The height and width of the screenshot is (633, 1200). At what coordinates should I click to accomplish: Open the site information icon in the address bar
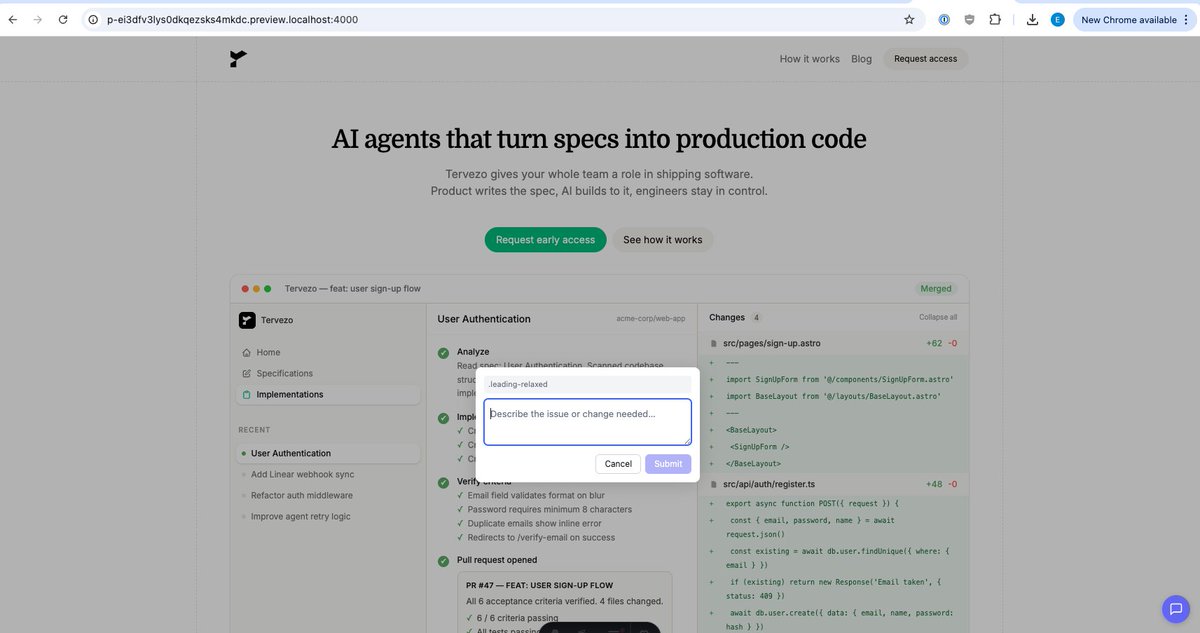coord(92,19)
